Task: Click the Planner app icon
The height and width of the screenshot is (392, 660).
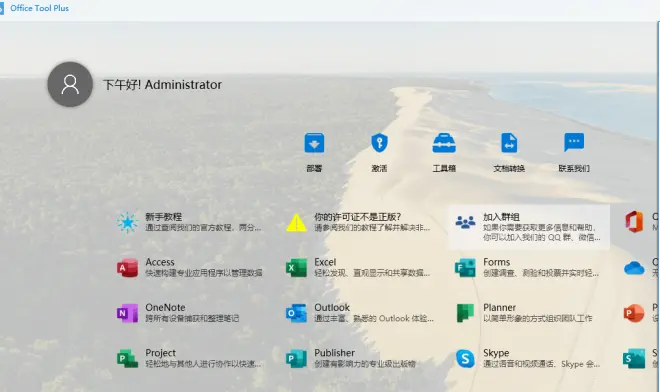Action: pos(465,313)
